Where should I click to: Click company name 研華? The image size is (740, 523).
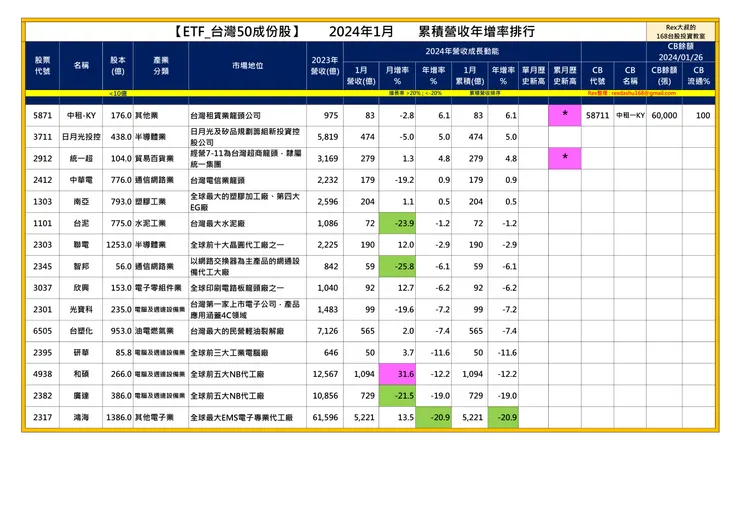pyautogui.click(x=81, y=353)
